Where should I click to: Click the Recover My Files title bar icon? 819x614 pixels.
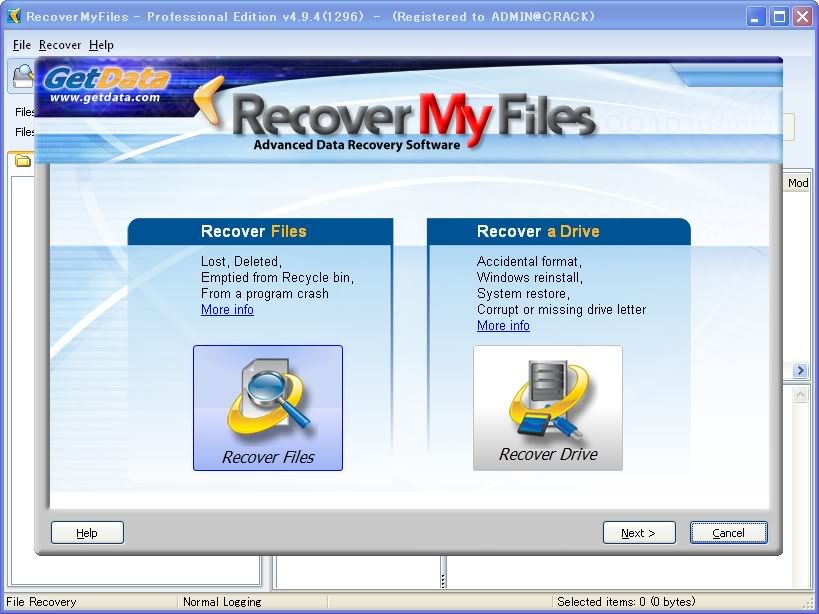(13, 16)
